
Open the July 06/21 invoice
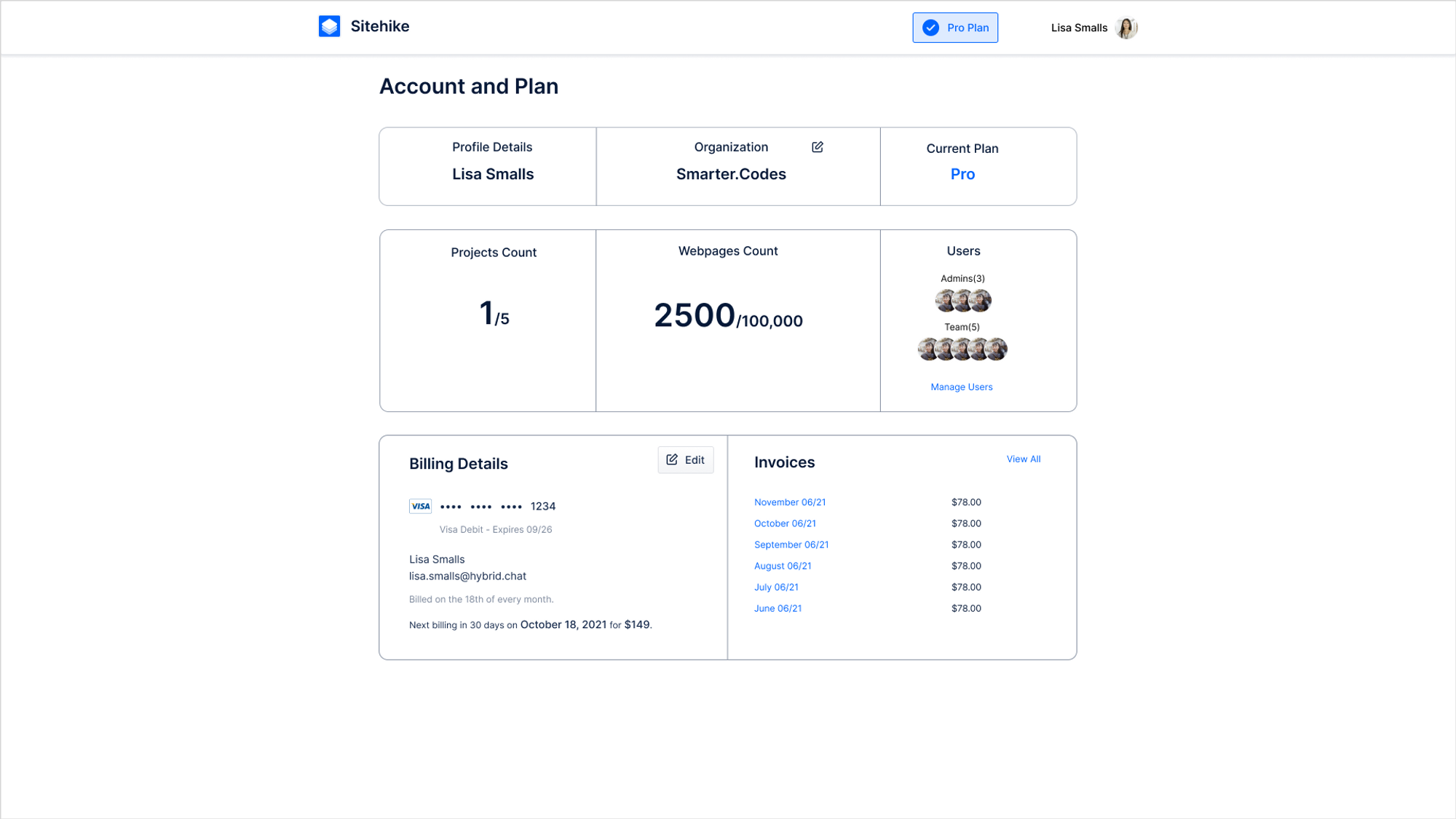coord(776,587)
